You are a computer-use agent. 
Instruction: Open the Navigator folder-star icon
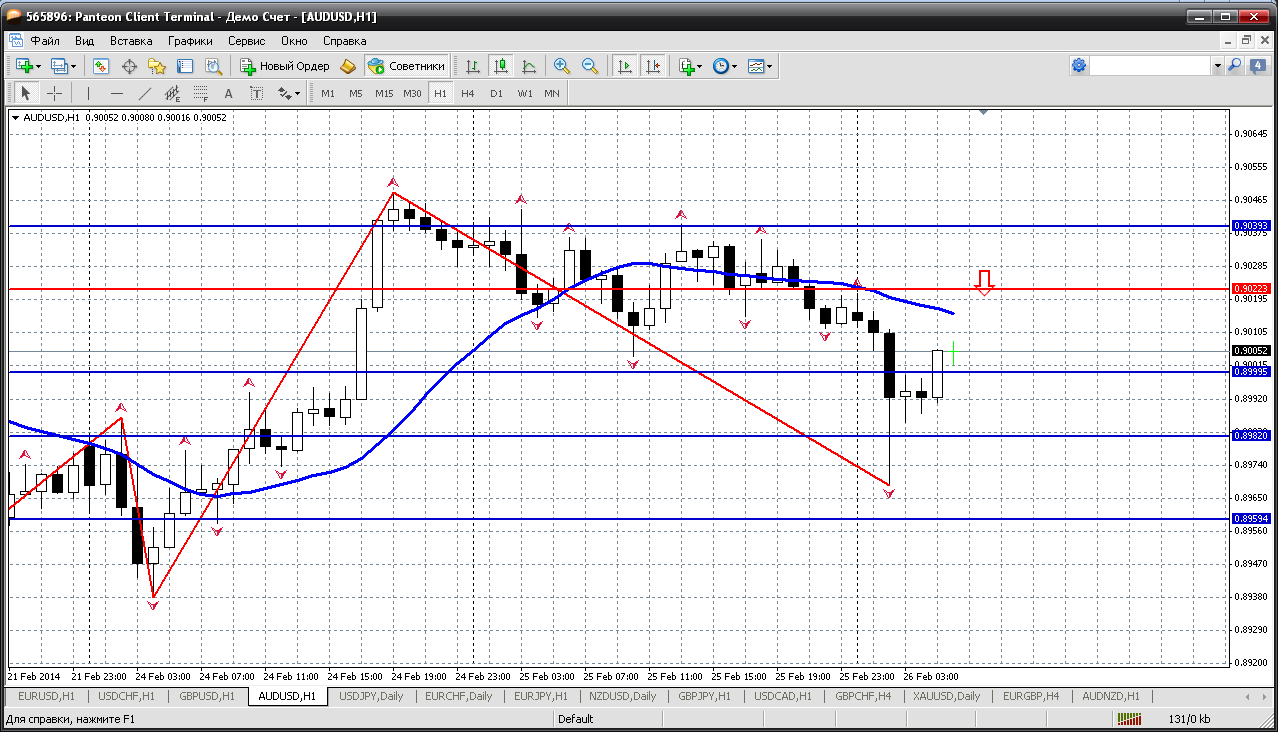pyautogui.click(x=157, y=66)
